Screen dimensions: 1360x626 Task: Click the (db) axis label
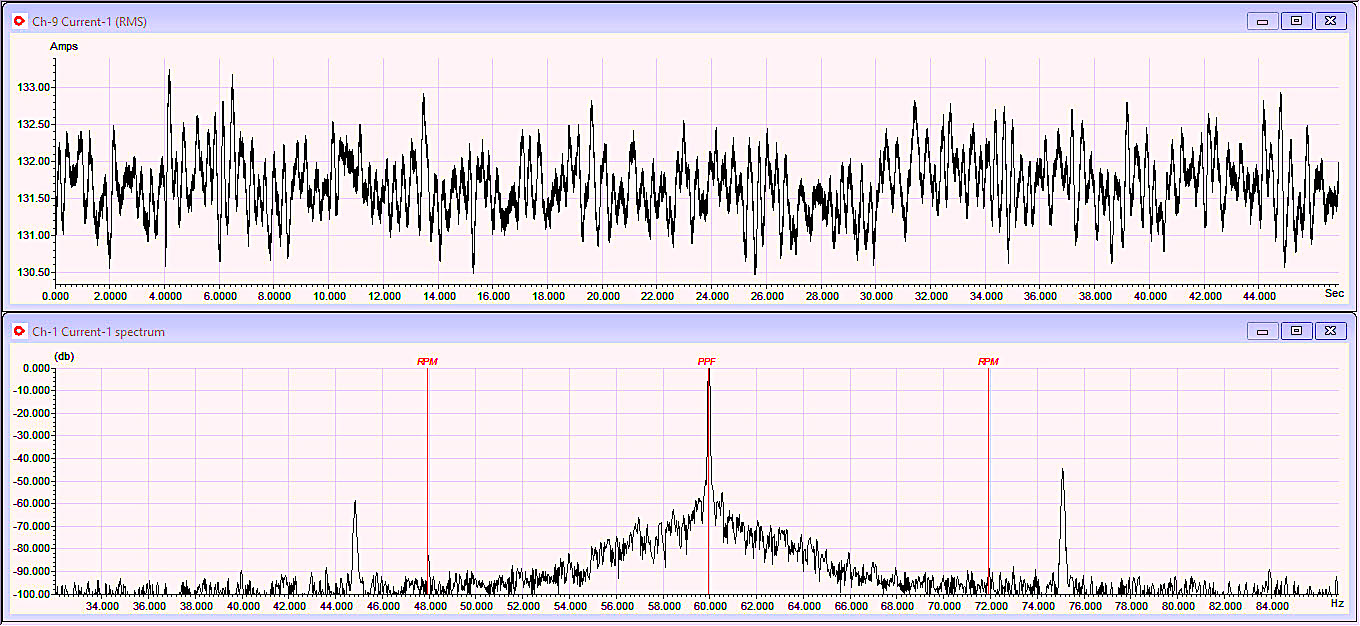(x=63, y=356)
